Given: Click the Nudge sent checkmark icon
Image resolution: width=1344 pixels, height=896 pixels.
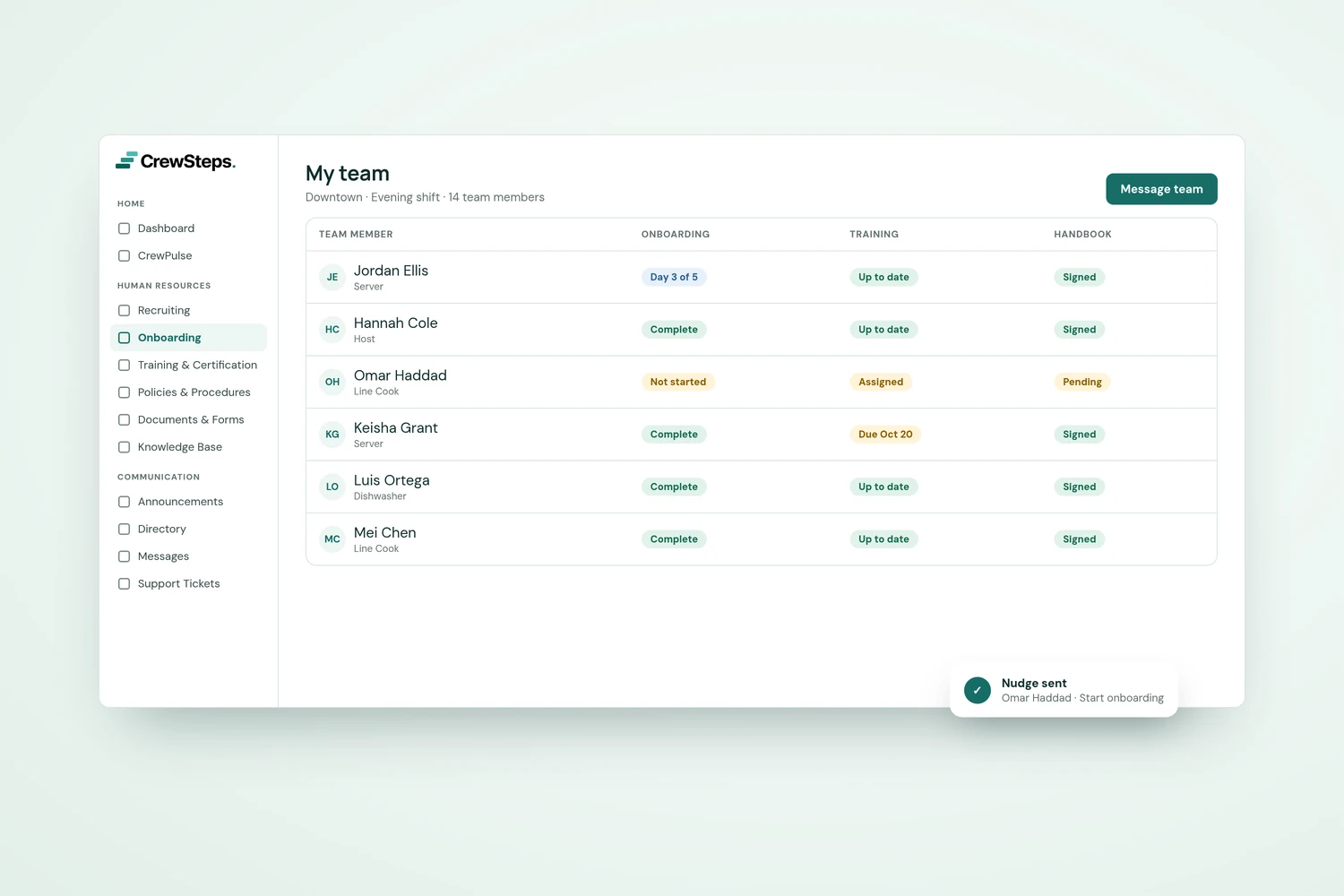Looking at the screenshot, I should (x=978, y=690).
